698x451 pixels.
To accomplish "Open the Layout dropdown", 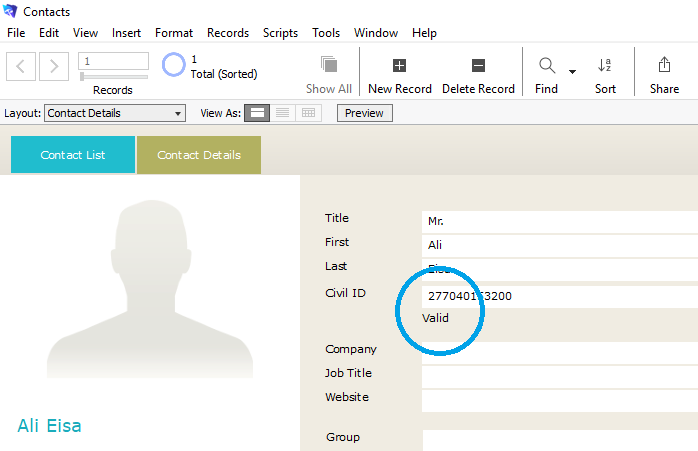I will pos(115,113).
